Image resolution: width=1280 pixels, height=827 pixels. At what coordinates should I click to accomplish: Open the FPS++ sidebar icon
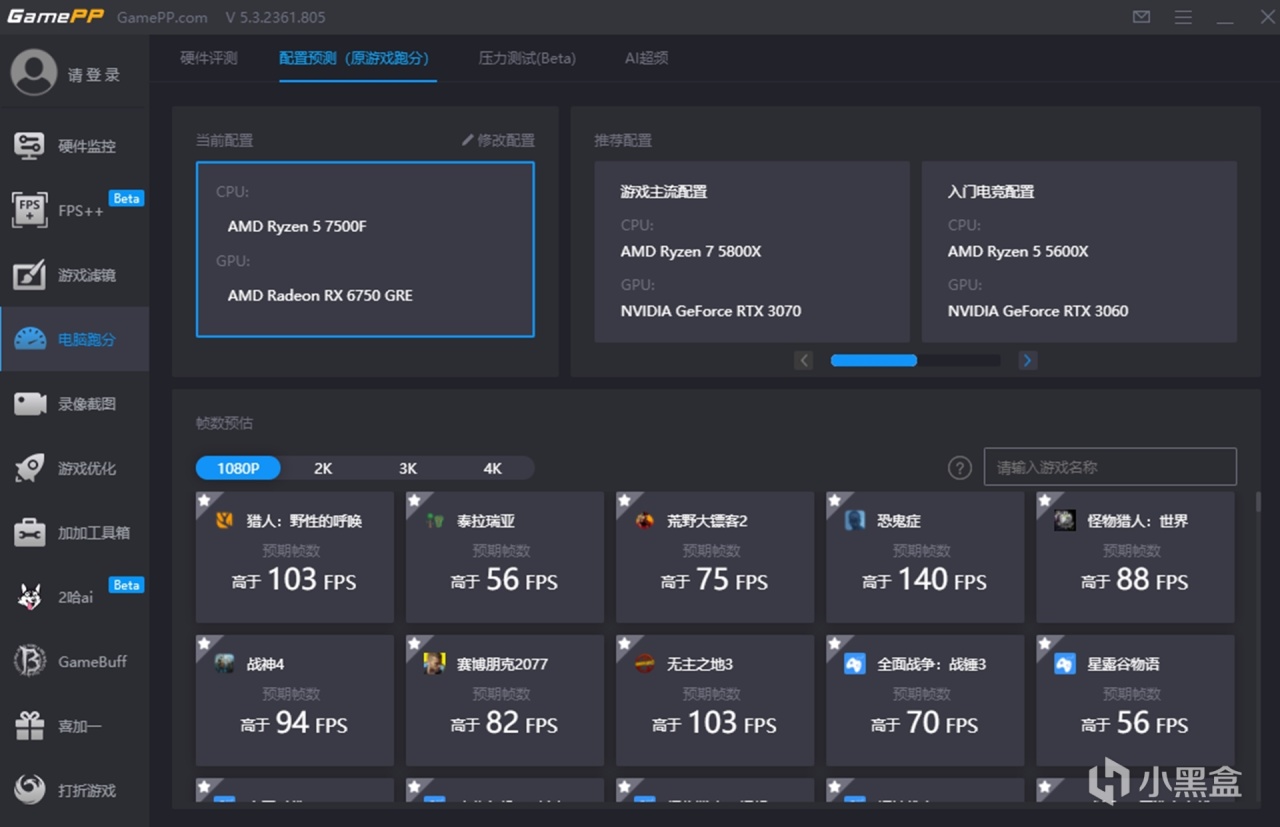pos(29,210)
